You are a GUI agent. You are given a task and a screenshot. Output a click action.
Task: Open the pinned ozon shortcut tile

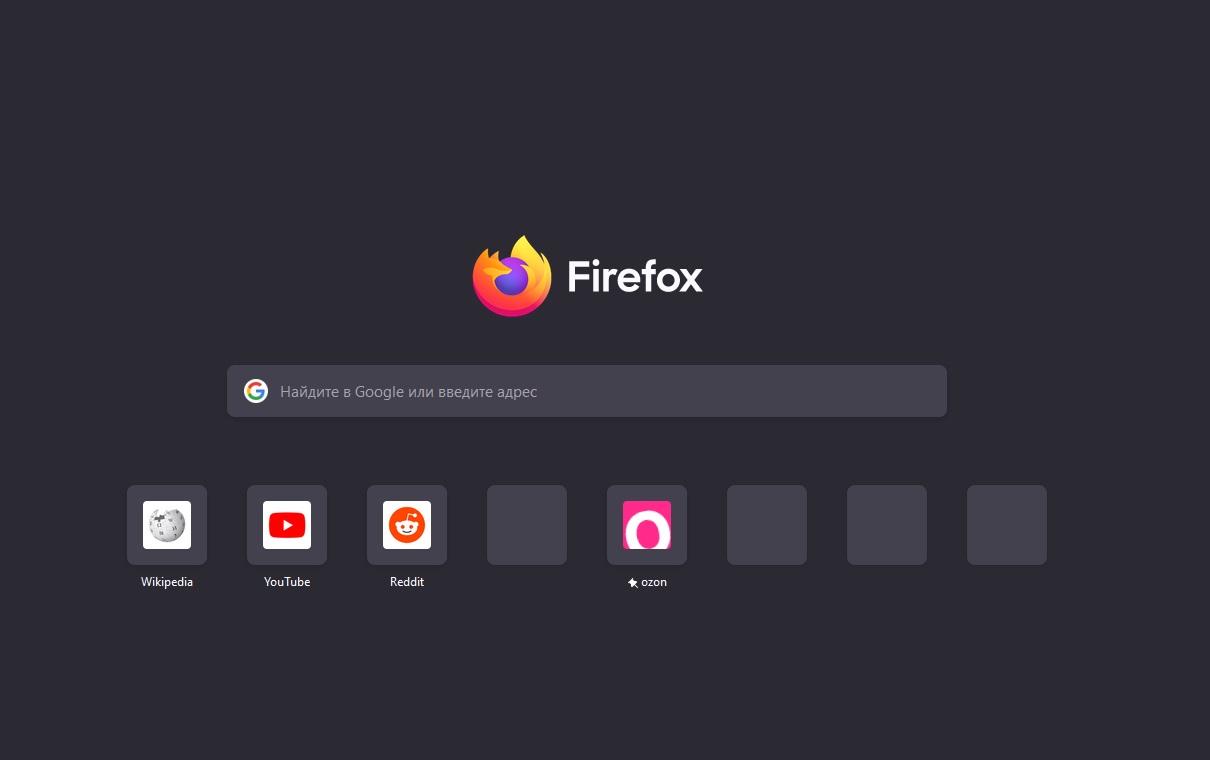pos(647,525)
